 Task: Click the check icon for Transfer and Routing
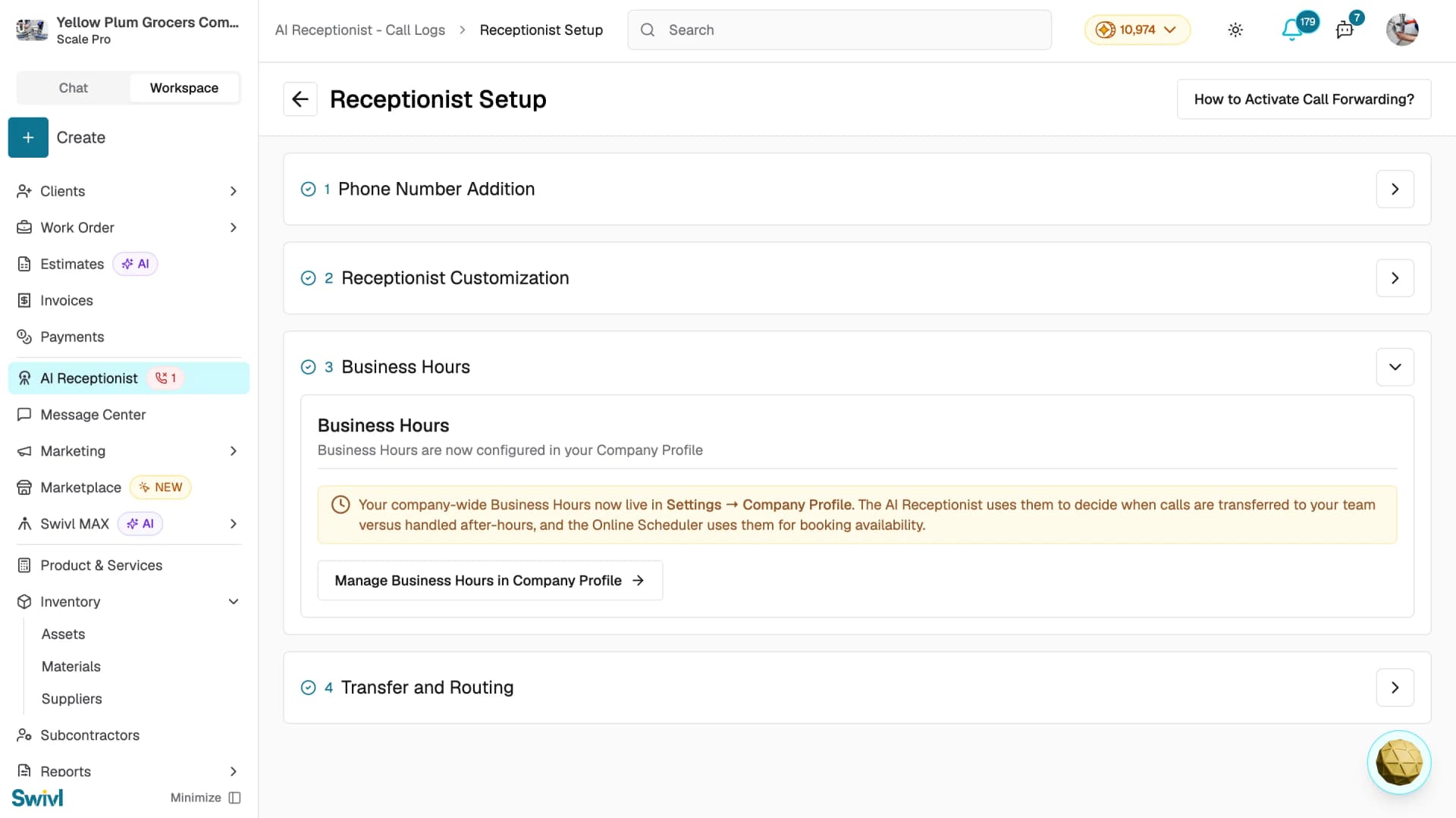(x=309, y=688)
